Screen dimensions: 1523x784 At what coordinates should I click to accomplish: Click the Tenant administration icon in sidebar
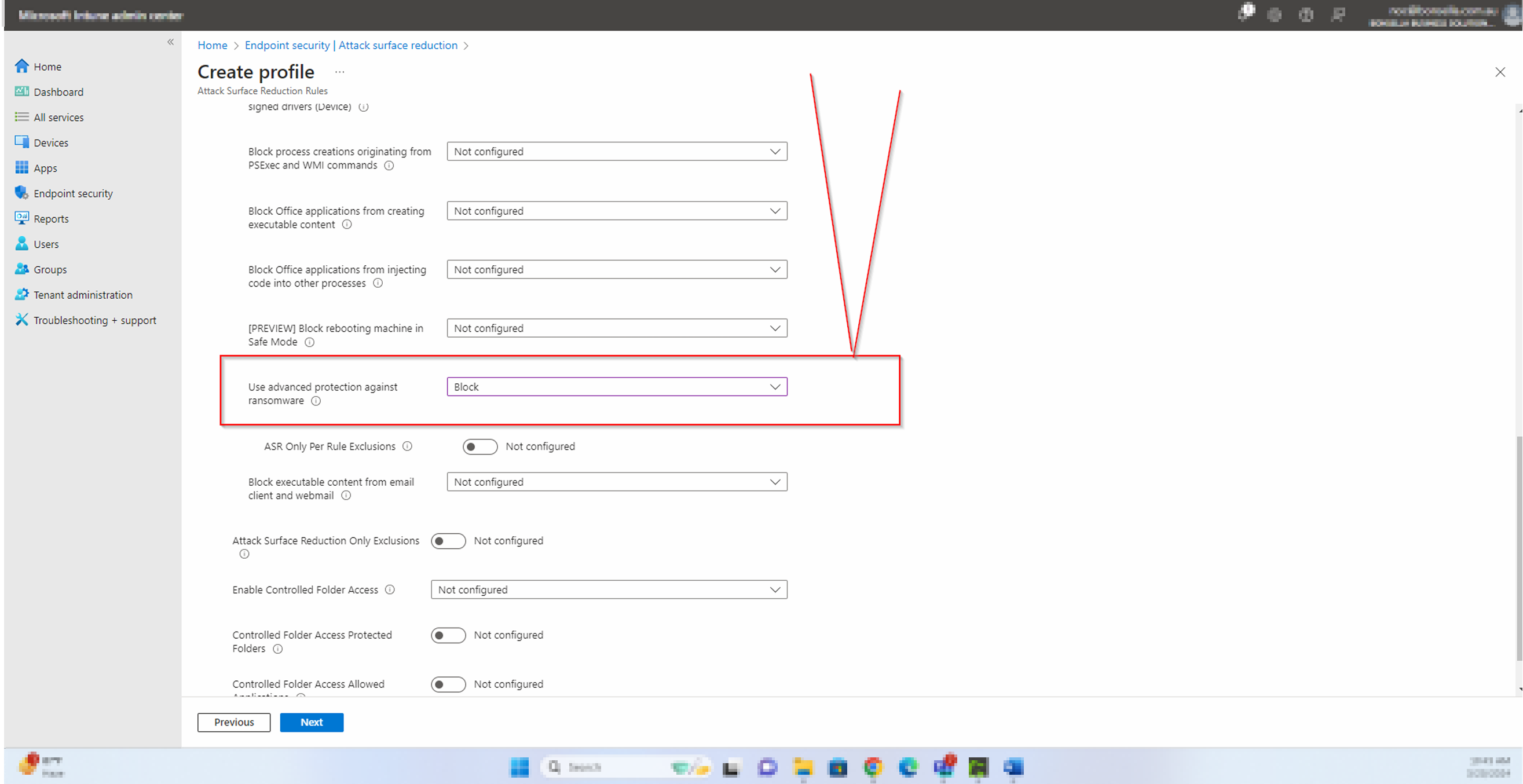(x=21, y=294)
